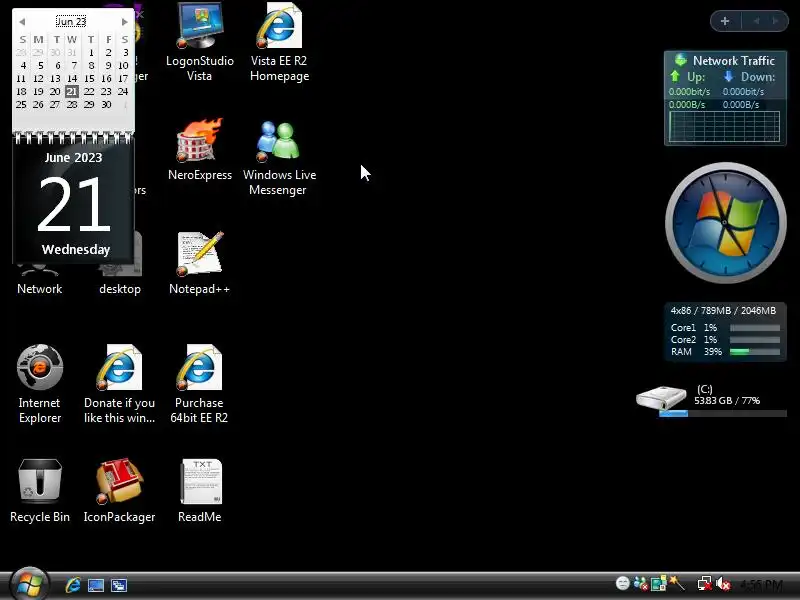Go to next month in calendar gadget
Image resolution: width=800 pixels, height=600 pixels.
click(x=124, y=21)
